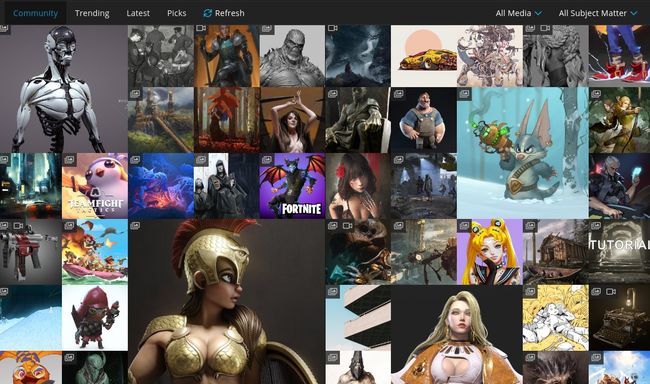Viewport: 650px width, 384px height.
Task: Click the Refresh button
Action: point(224,13)
